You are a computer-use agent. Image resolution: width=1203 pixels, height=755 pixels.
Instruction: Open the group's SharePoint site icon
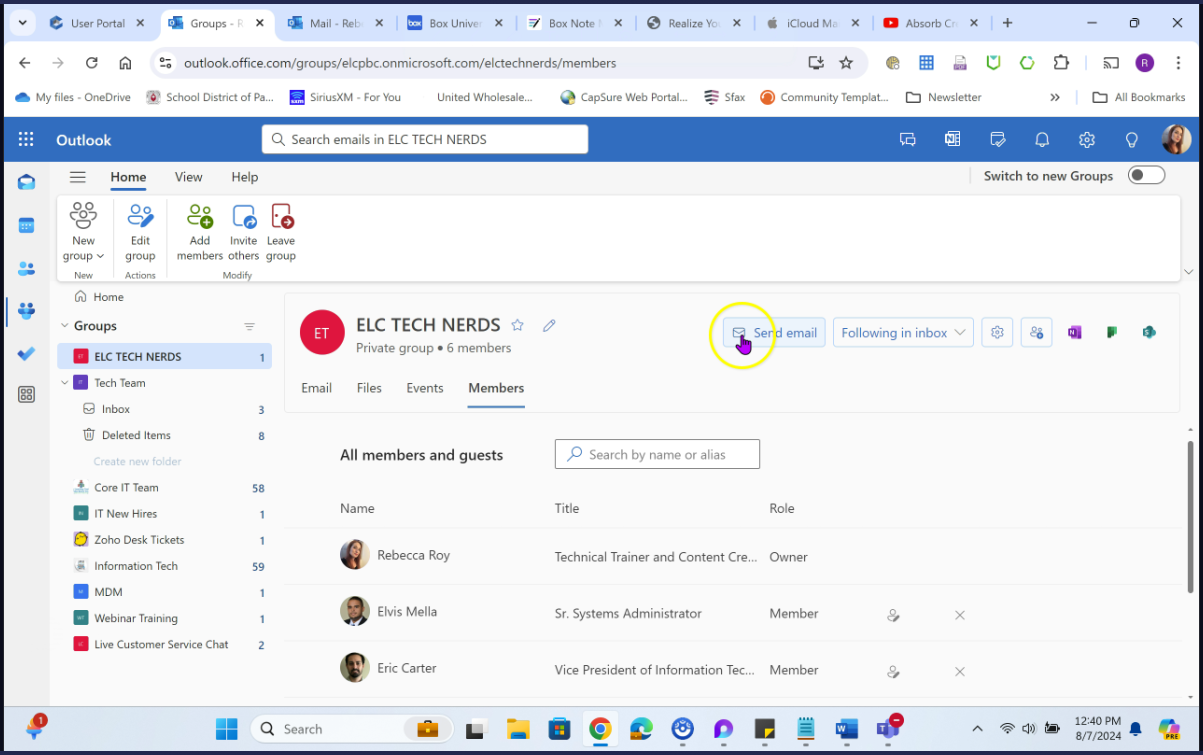1149,333
